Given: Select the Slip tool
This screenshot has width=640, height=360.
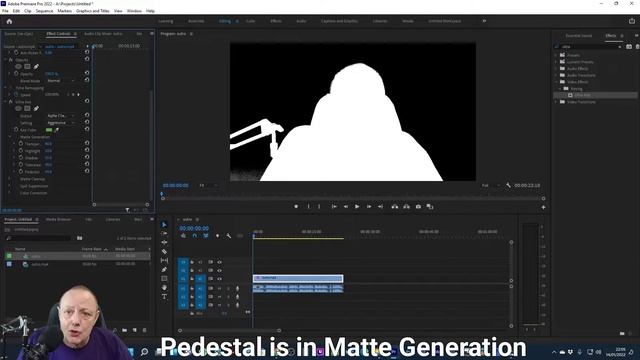Looking at the screenshot, I should [x=164, y=260].
